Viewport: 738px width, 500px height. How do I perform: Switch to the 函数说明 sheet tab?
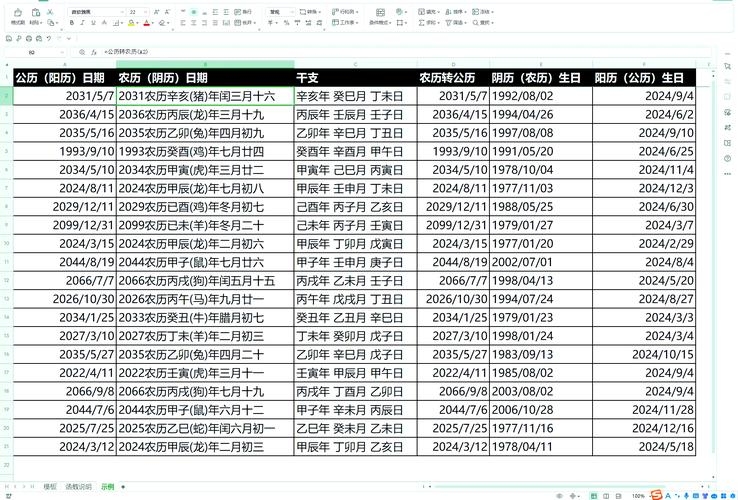pos(78,487)
